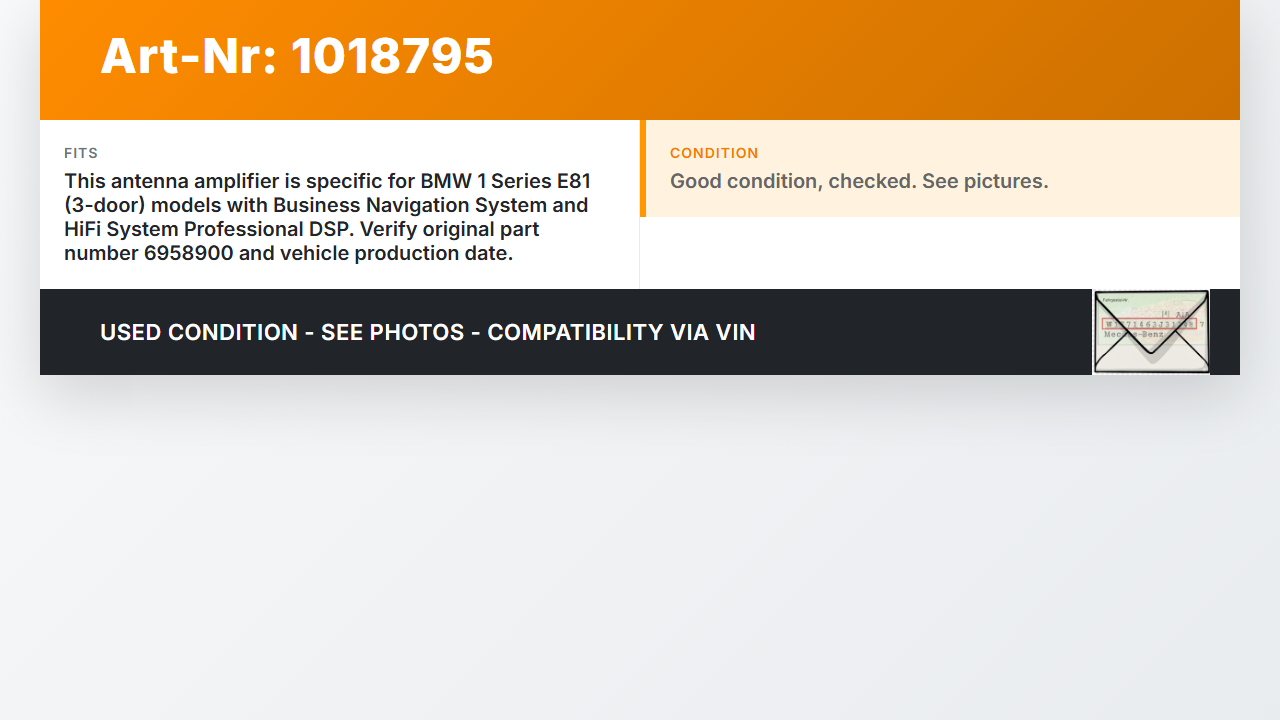Image resolution: width=1280 pixels, height=720 pixels.
Task: Click the 'Good condition, checked' text
Action: tap(792, 181)
